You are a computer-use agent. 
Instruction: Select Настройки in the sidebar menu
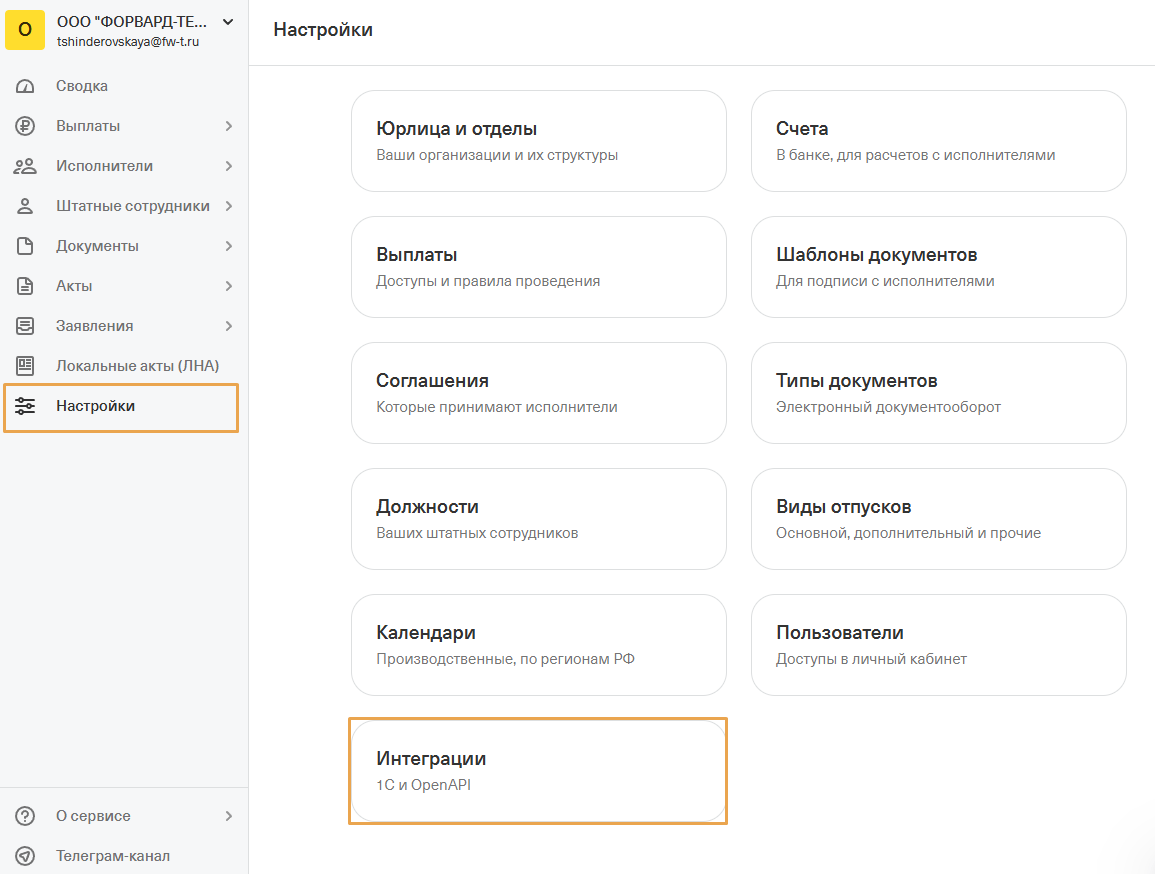pyautogui.click(x=96, y=406)
